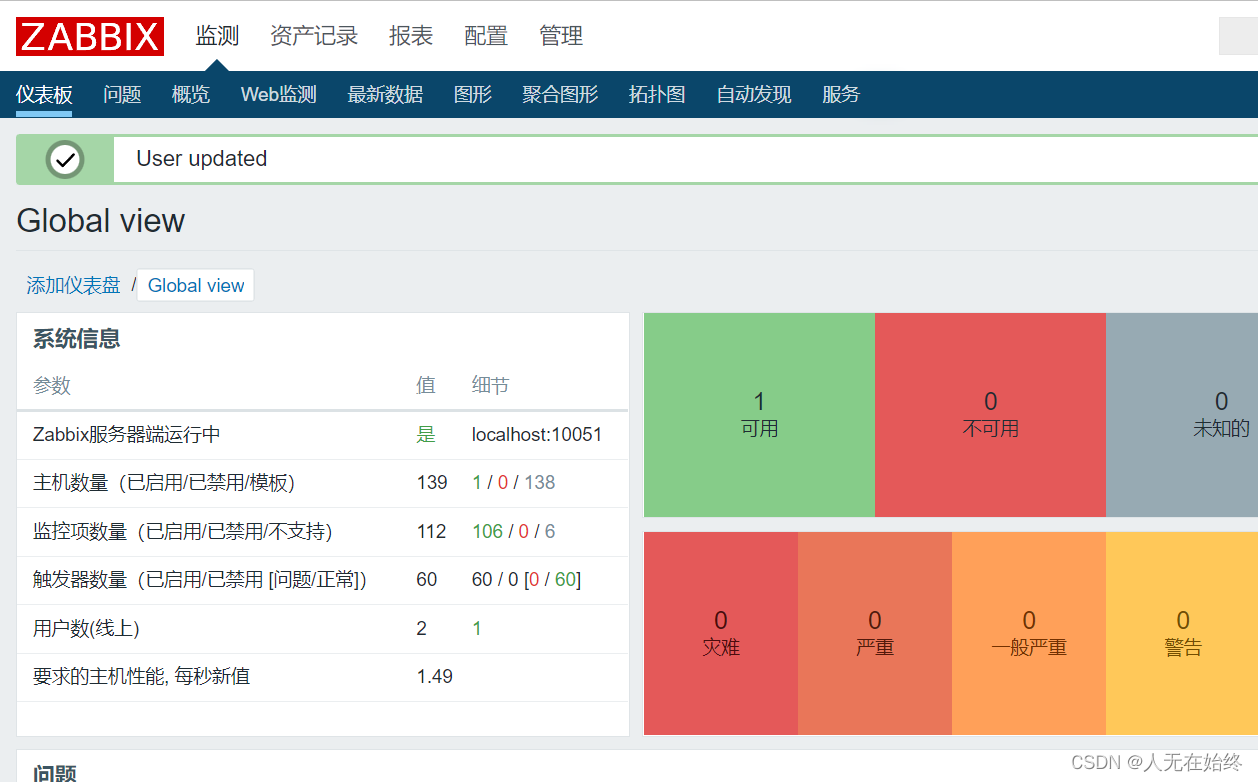Viewport: 1258px width, 782px height.
Task: Click the 灾难 severity block
Action: [720, 633]
